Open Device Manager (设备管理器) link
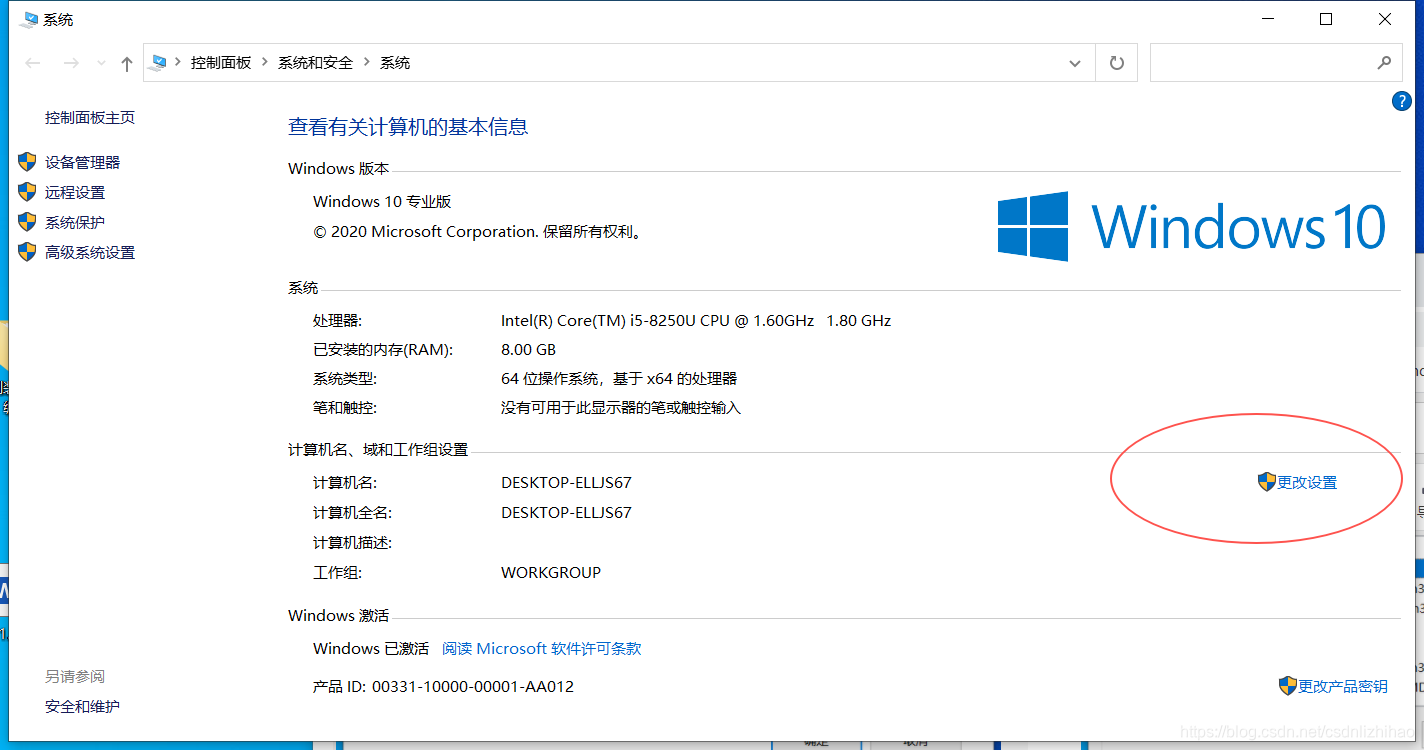This screenshot has height=750, width=1424. pyautogui.click(x=82, y=162)
